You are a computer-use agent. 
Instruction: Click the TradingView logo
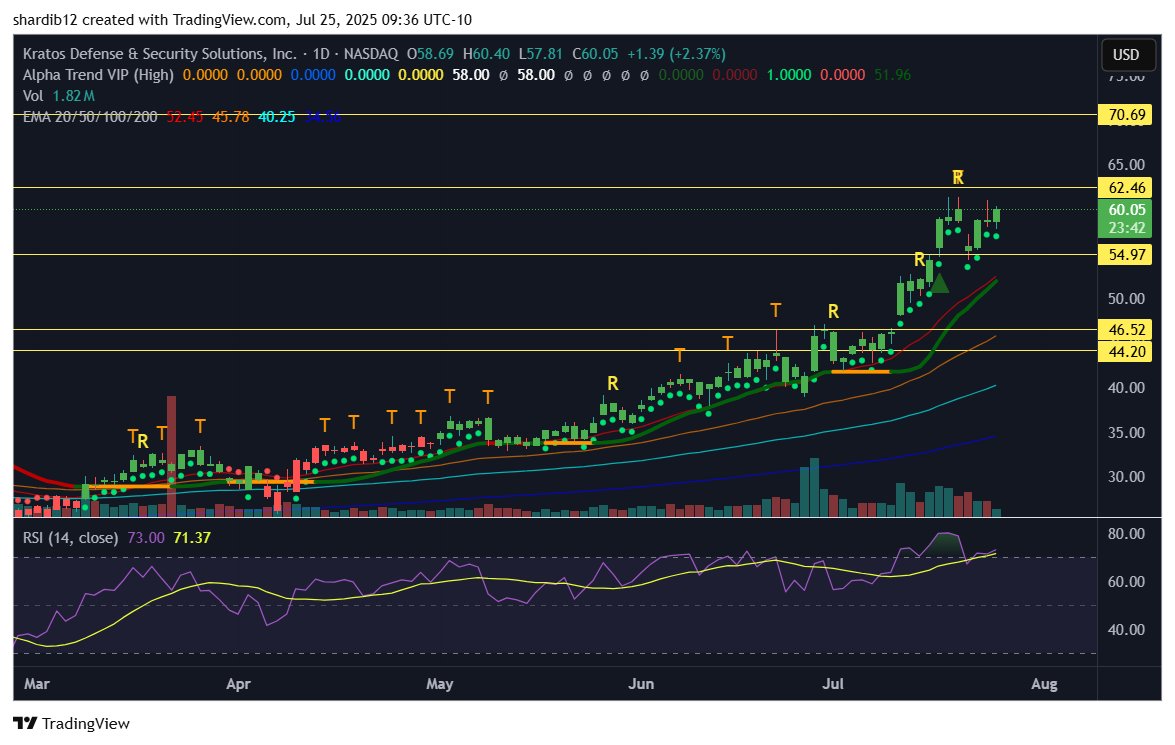[71, 723]
